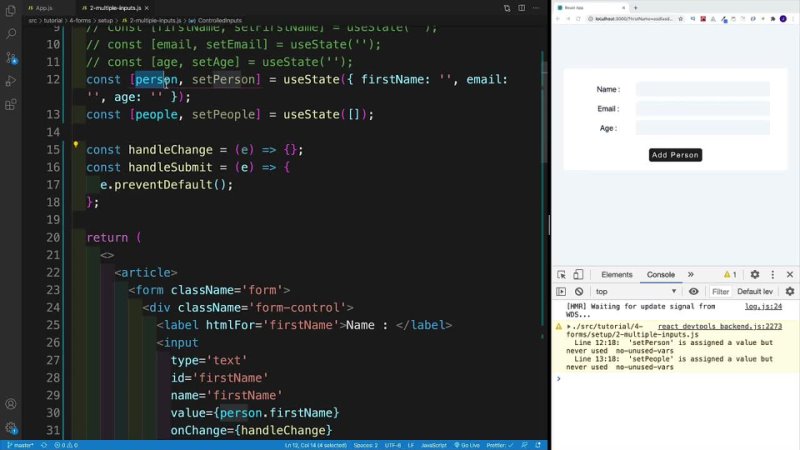Click the master branch indicator
Screen dimensions: 800x450
pos(20,445)
